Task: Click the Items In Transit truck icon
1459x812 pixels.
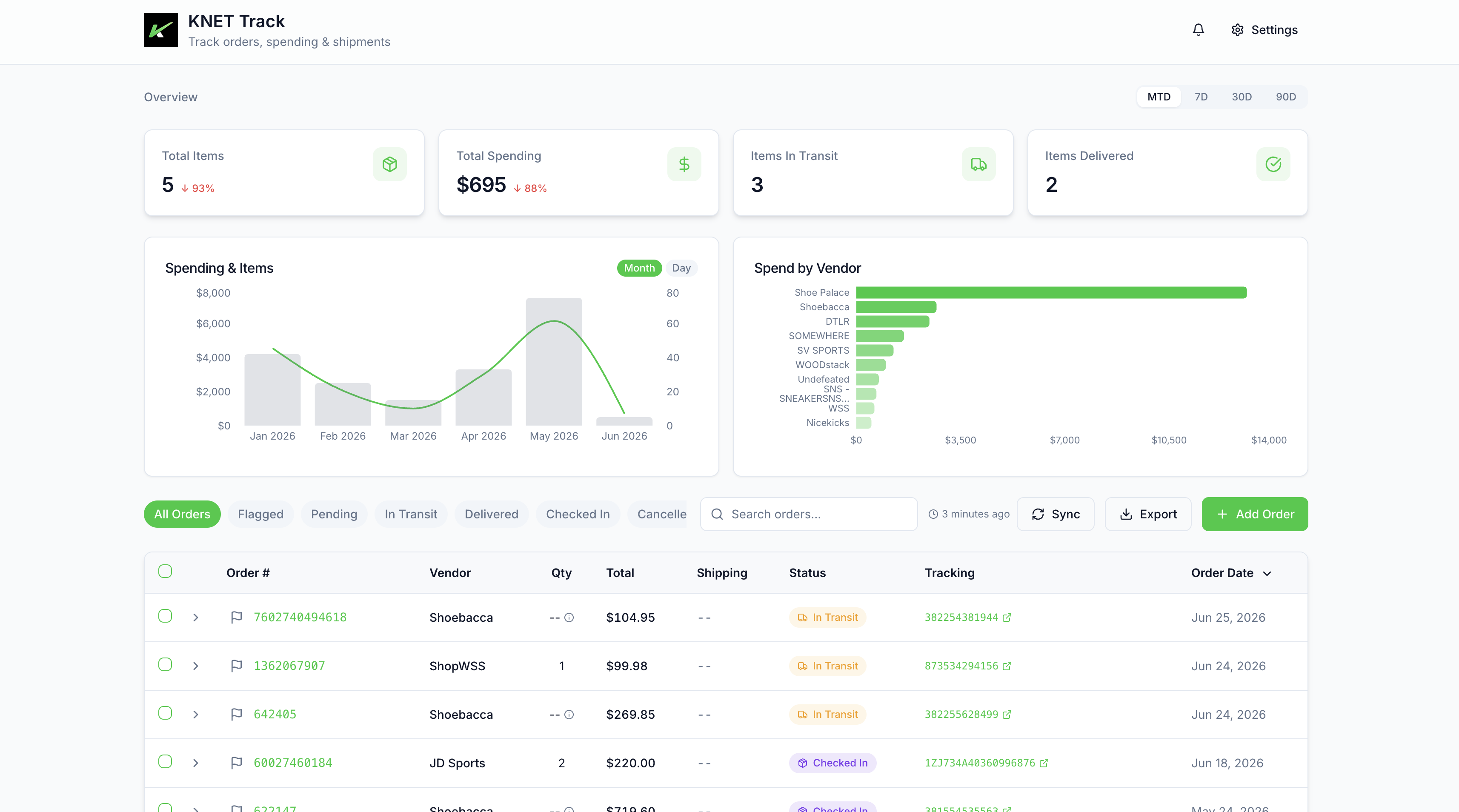Action: click(x=979, y=164)
